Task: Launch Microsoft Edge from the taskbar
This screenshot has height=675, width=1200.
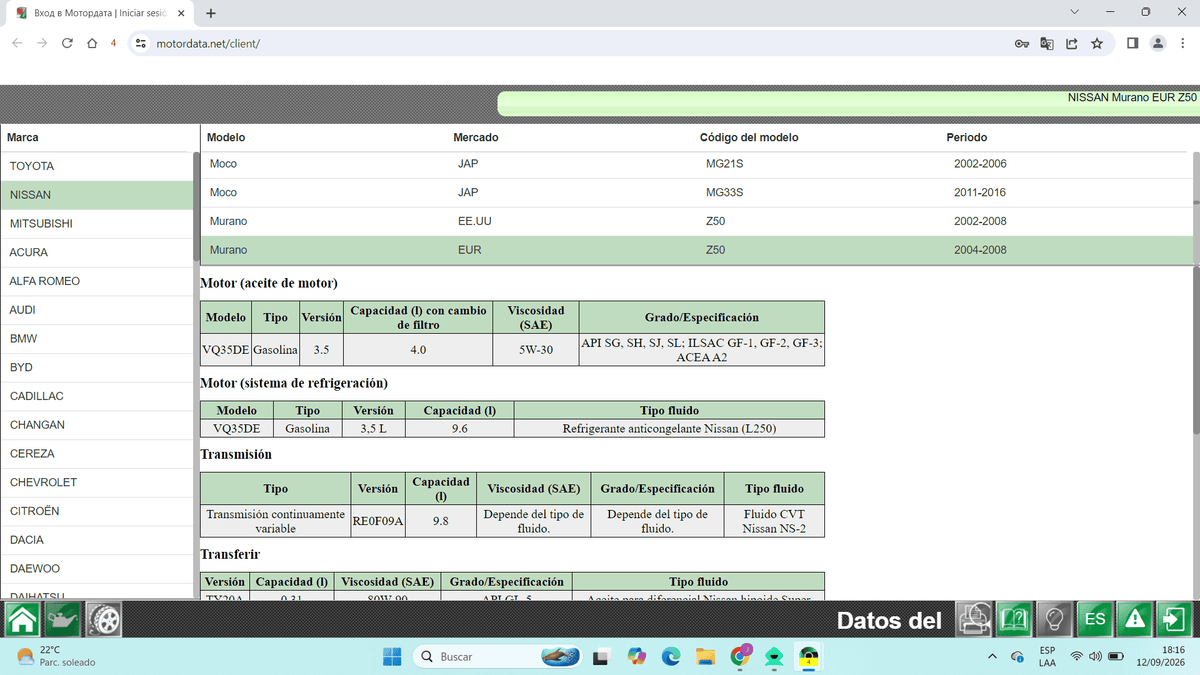Action: pos(670,656)
